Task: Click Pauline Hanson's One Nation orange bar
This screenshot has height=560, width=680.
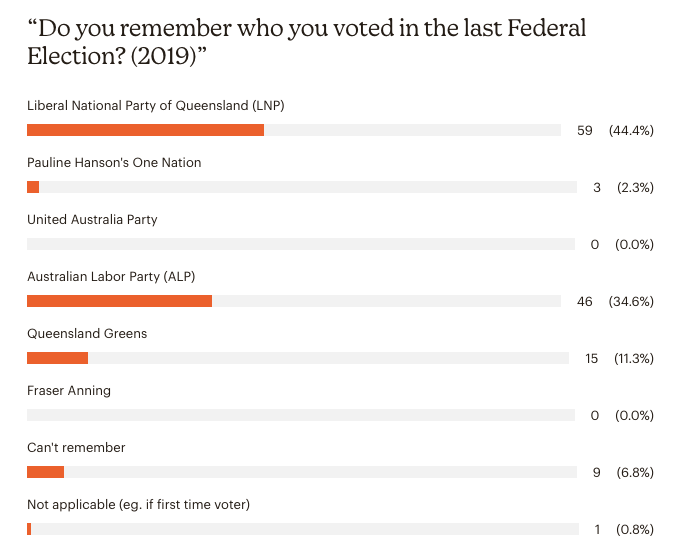Action: click(x=33, y=187)
